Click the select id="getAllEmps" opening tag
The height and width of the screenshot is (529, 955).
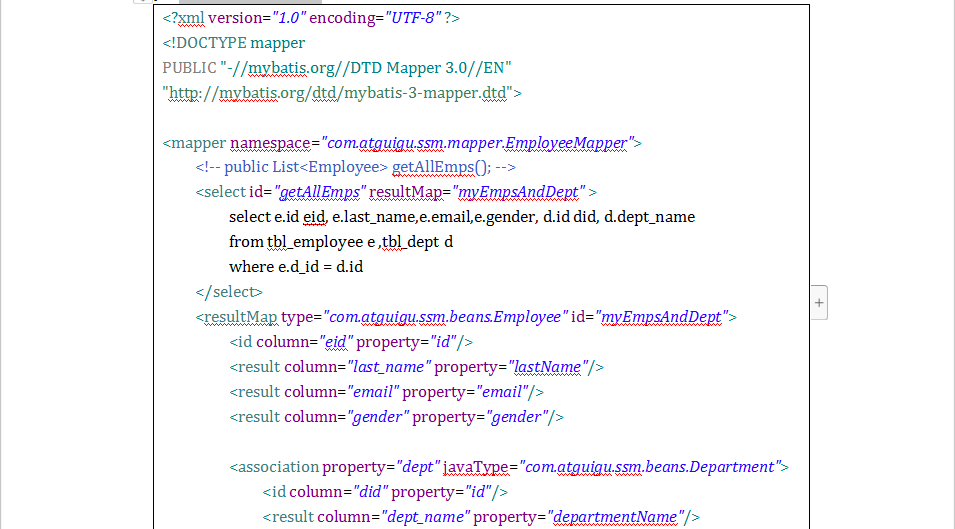coord(396,192)
